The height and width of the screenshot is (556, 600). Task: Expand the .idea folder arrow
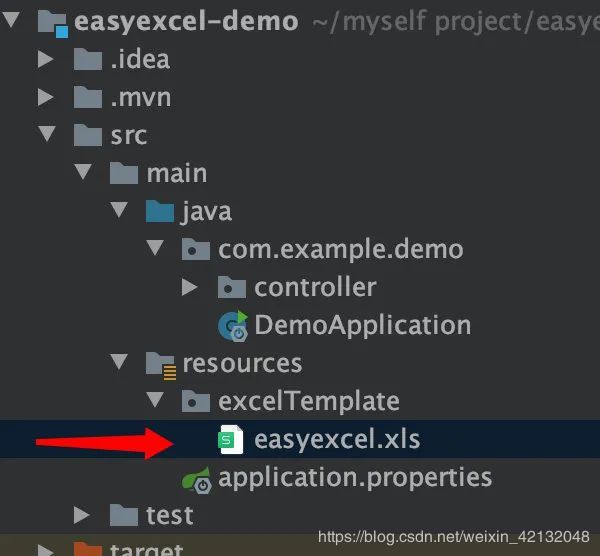(x=46, y=59)
